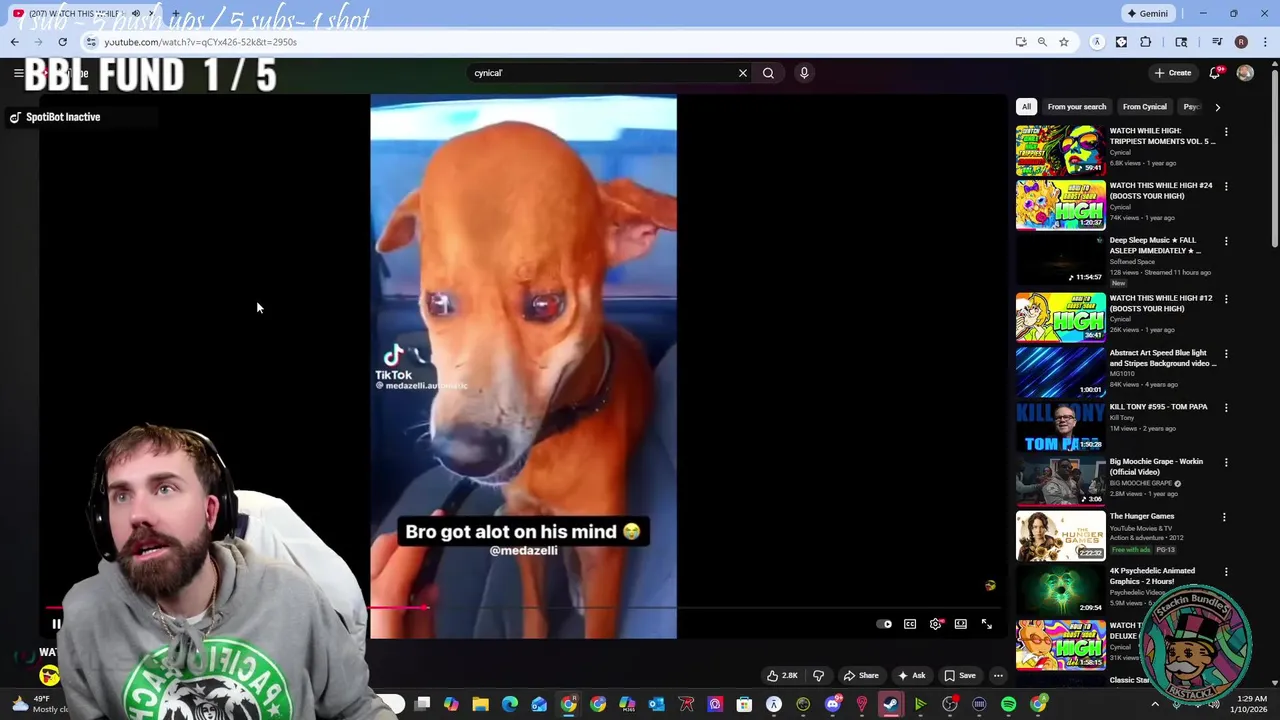Reload the page with refresh icon
Image resolution: width=1280 pixels, height=720 pixels.
(x=62, y=42)
